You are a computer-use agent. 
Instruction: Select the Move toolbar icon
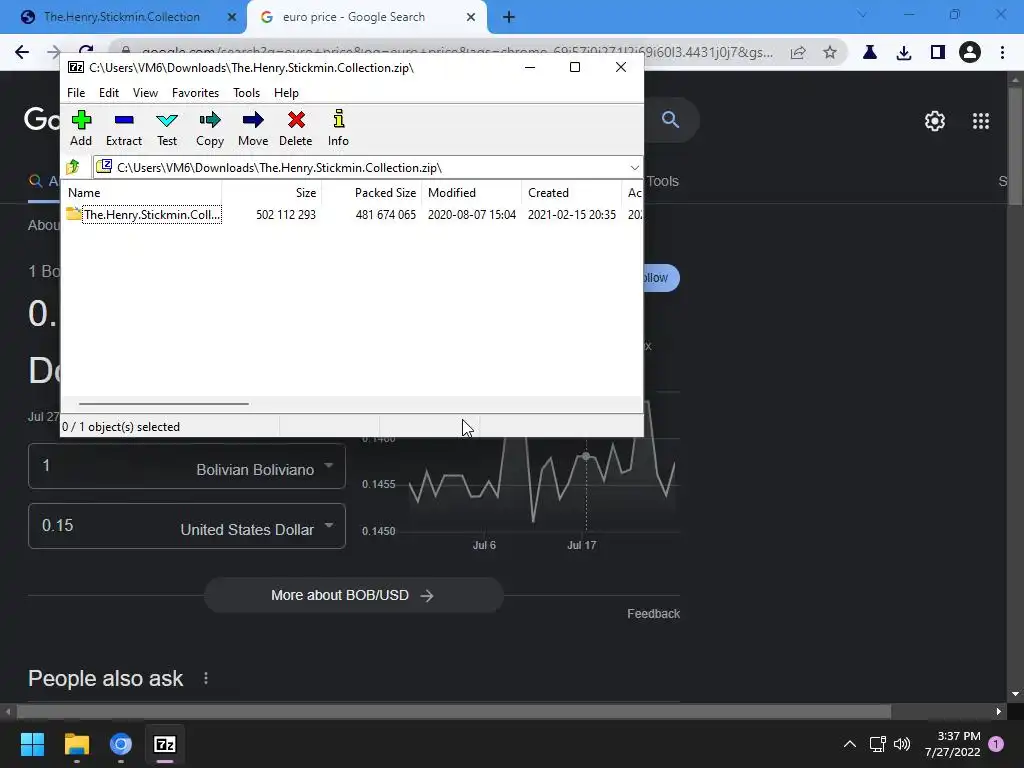(253, 128)
